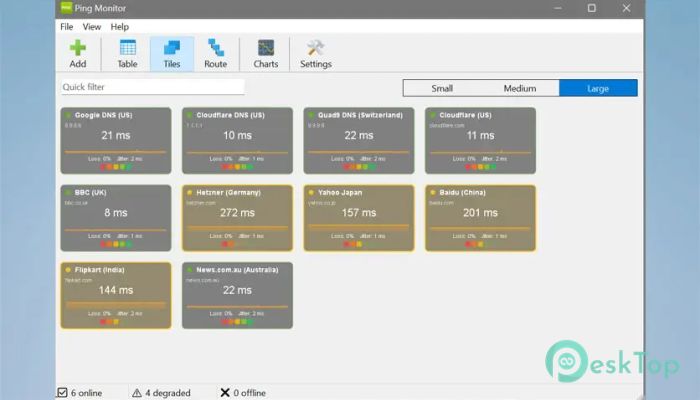Maximize the Ping Monitor window
700x400 pixels.
[592, 8]
